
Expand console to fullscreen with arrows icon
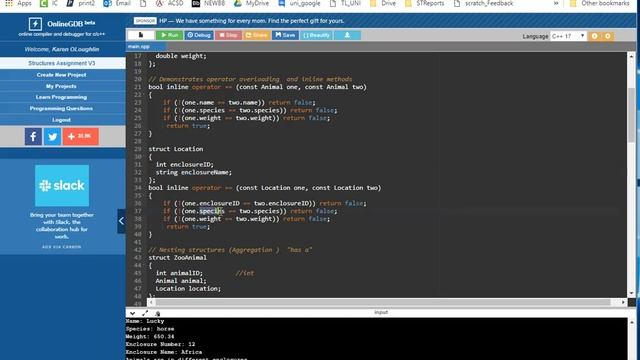tap(145, 313)
